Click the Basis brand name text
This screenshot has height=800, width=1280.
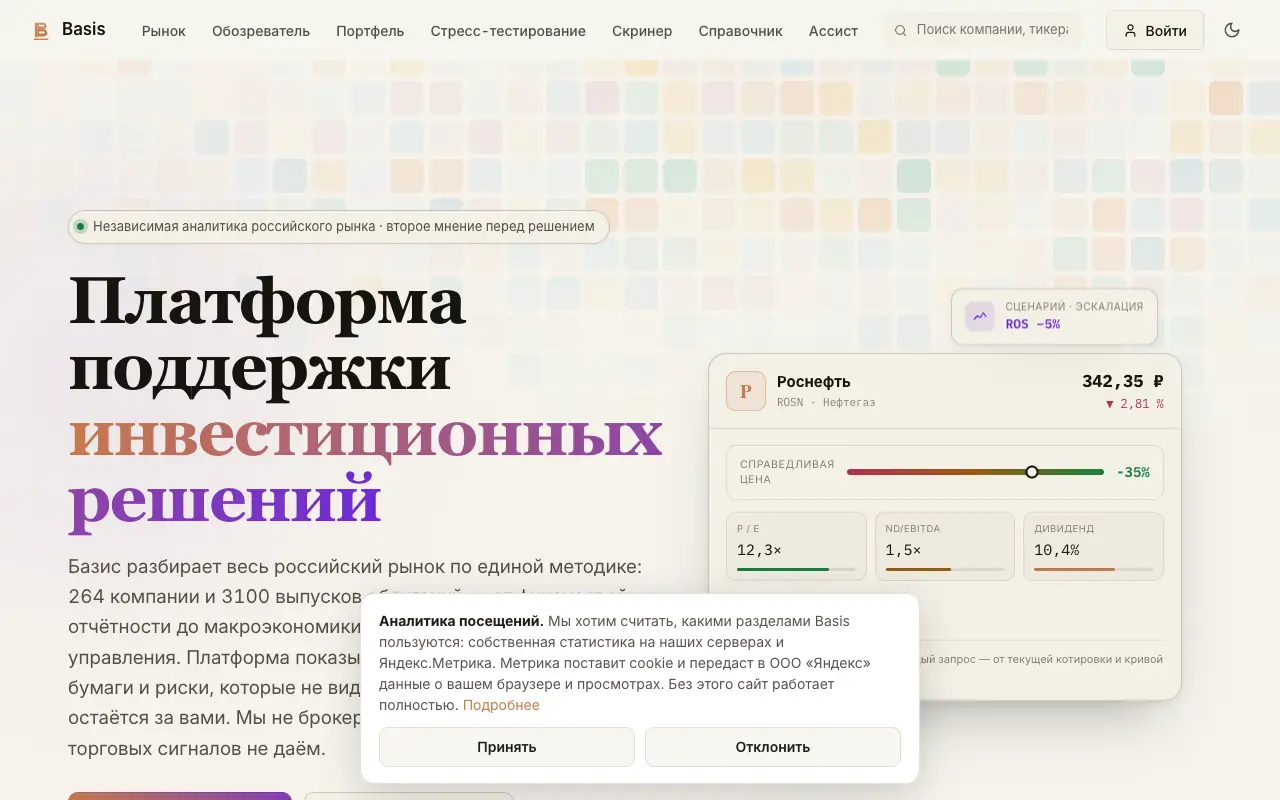pos(83,29)
